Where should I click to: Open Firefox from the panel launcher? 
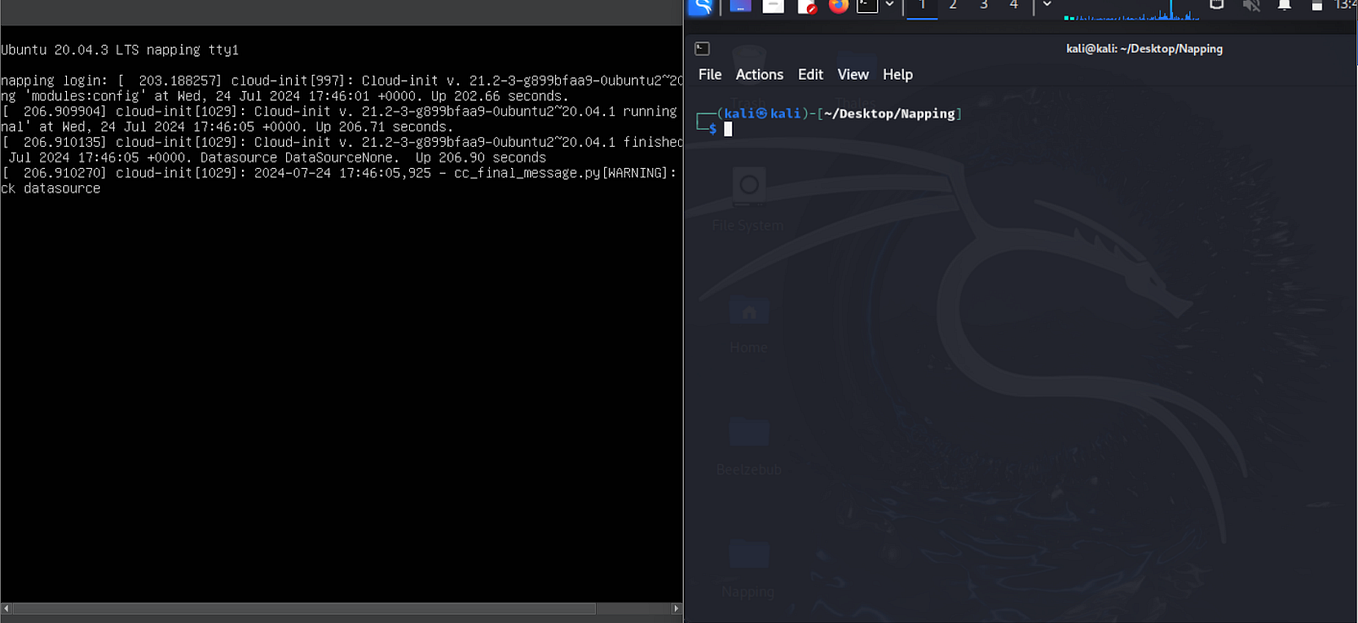[837, 7]
